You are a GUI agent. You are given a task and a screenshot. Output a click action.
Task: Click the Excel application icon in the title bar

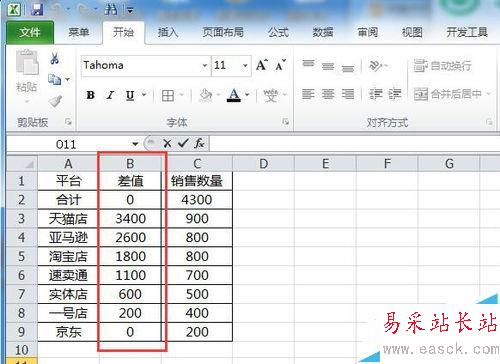click(x=14, y=9)
